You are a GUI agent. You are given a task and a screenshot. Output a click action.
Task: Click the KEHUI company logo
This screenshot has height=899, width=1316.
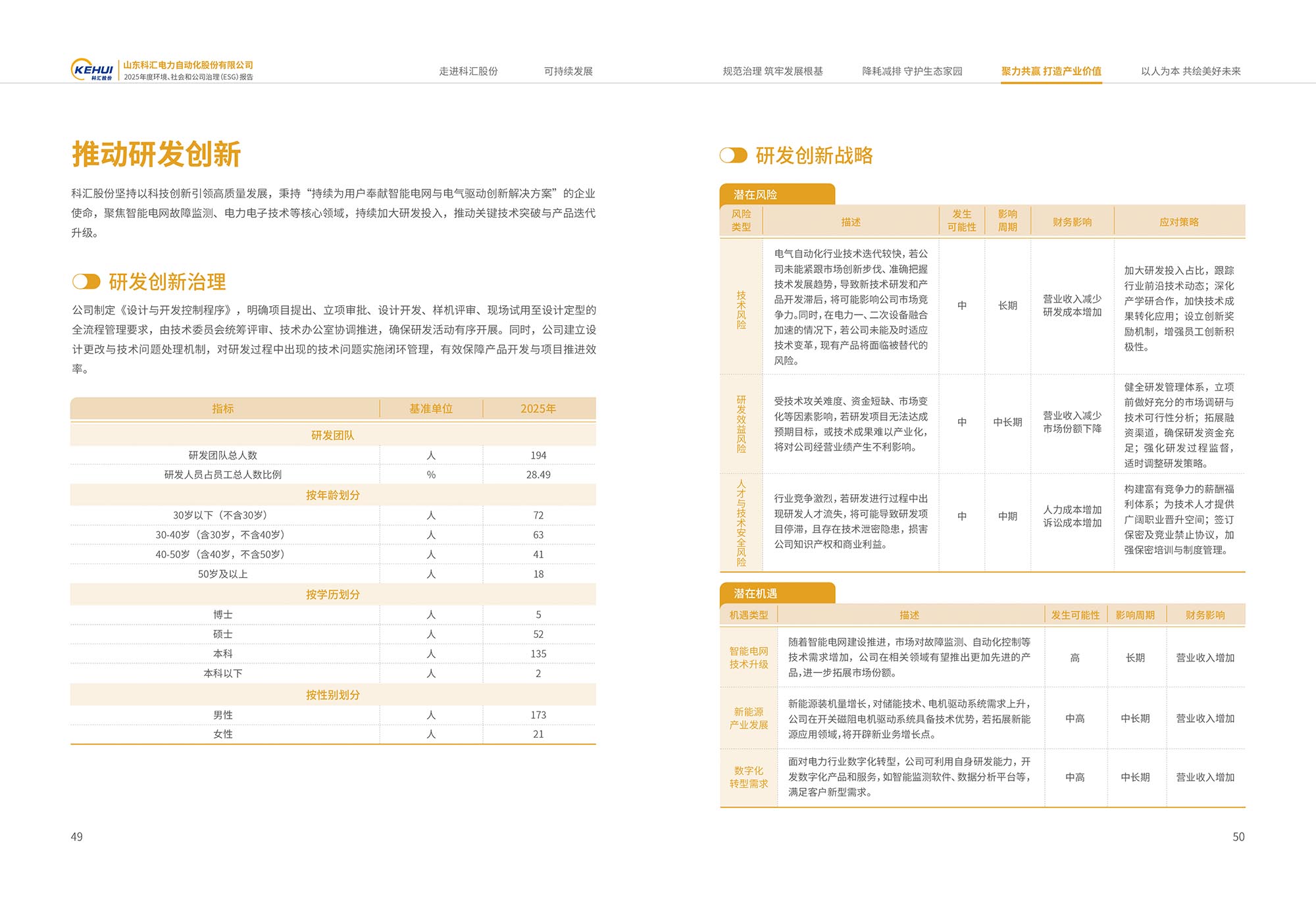pyautogui.click(x=92, y=70)
